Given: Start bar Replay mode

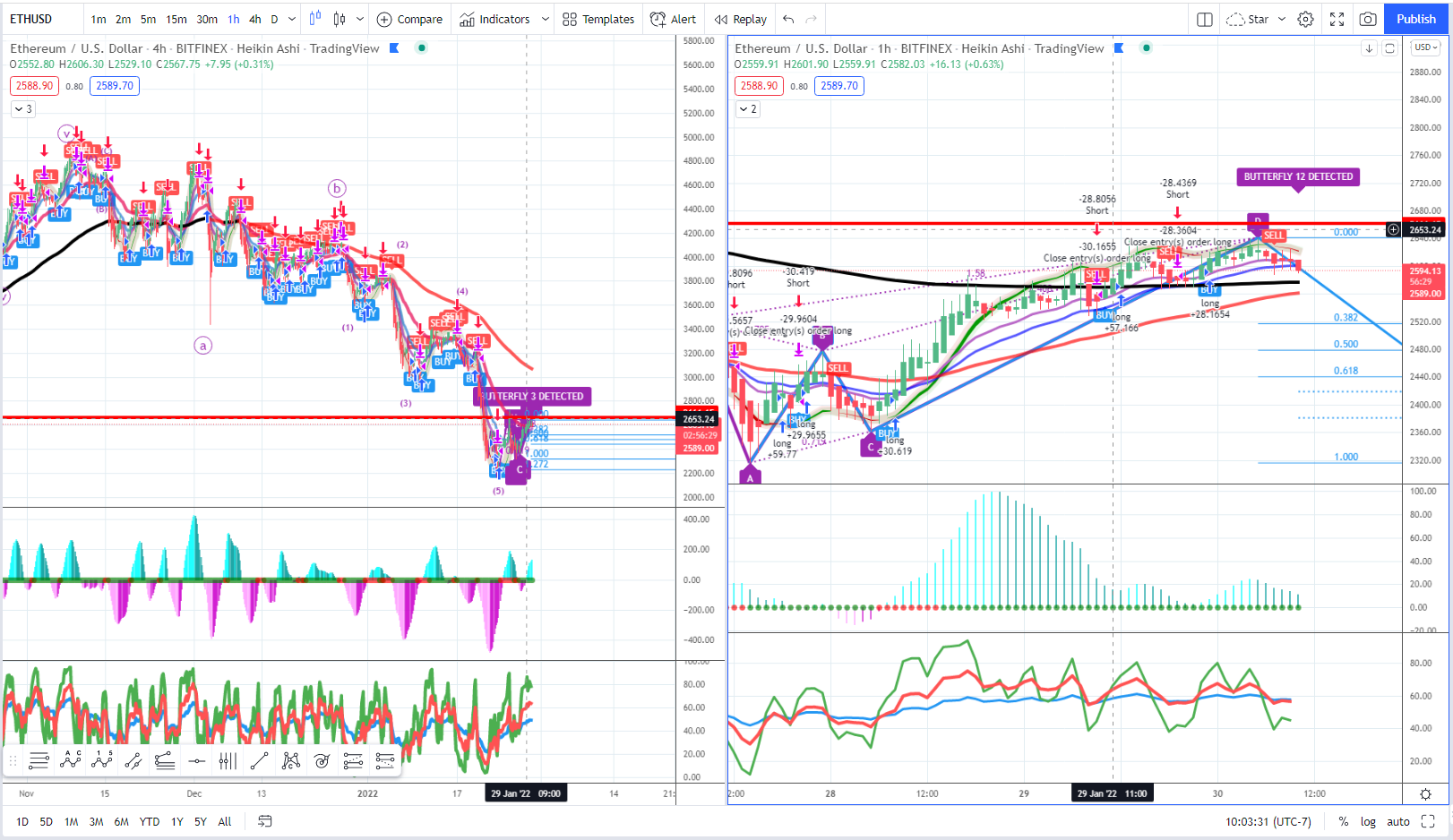Looking at the screenshot, I should (x=741, y=19).
